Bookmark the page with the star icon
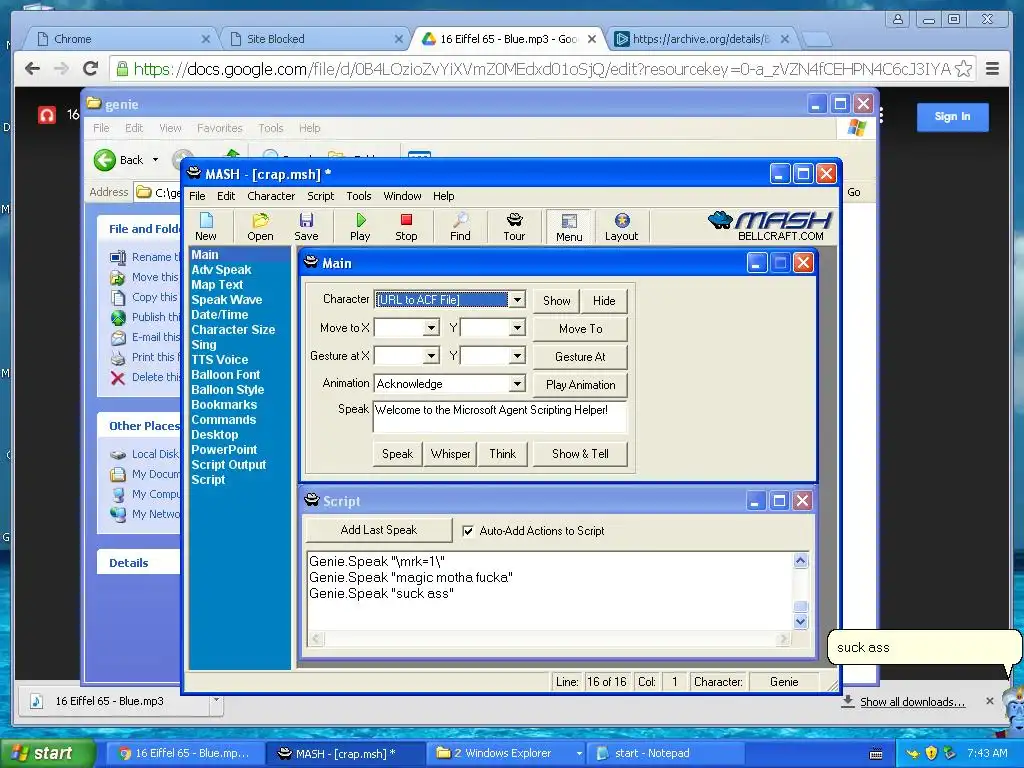 963,69
